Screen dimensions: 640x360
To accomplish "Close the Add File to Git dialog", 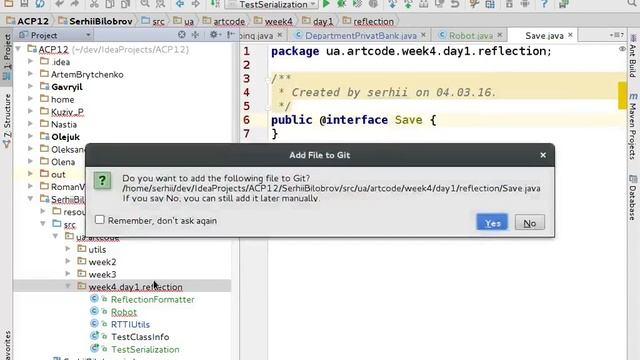I will tap(543, 155).
